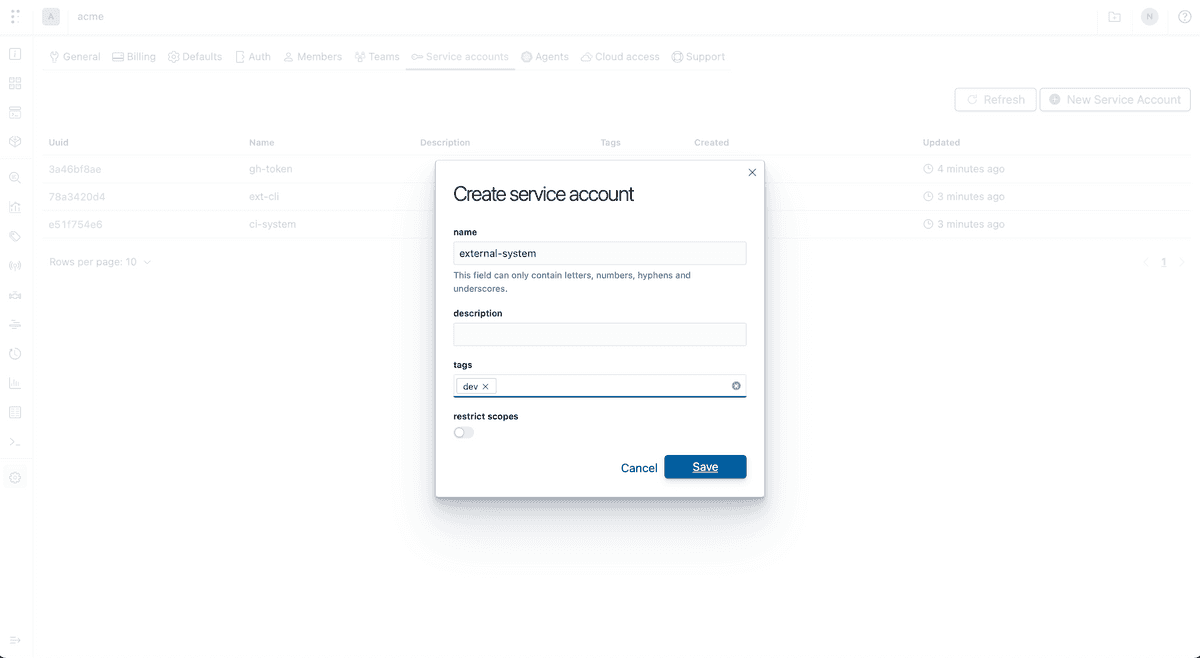This screenshot has width=1200, height=658.
Task: Switch to the Defaults tab
Action: point(195,57)
